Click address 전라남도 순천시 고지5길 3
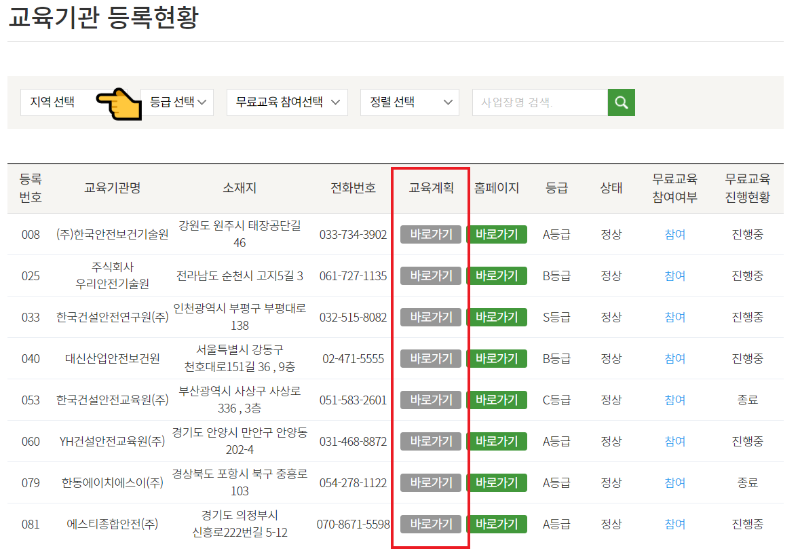 click(x=239, y=276)
